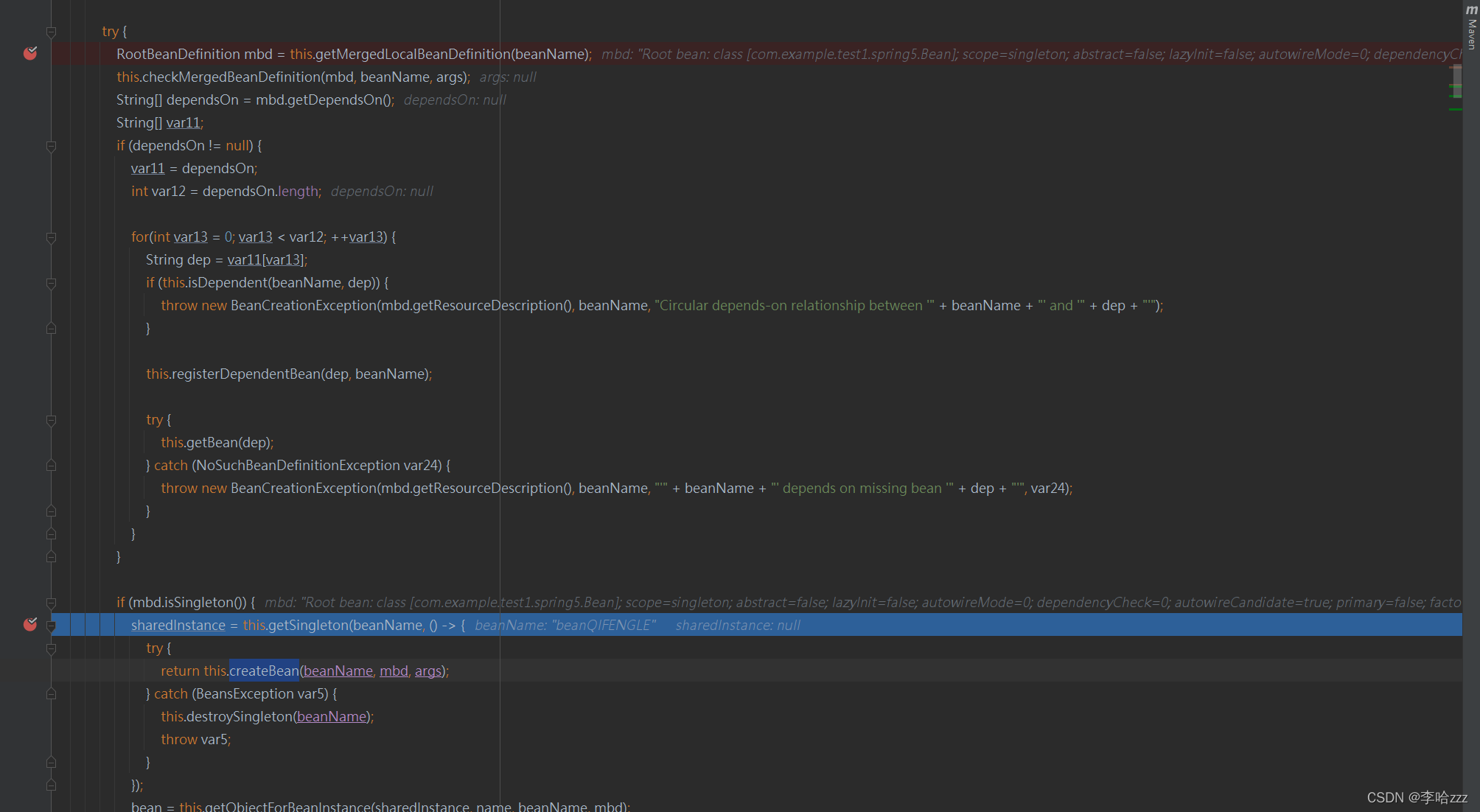Click the underlined sharedInstance variable

pyautogui.click(x=178, y=625)
